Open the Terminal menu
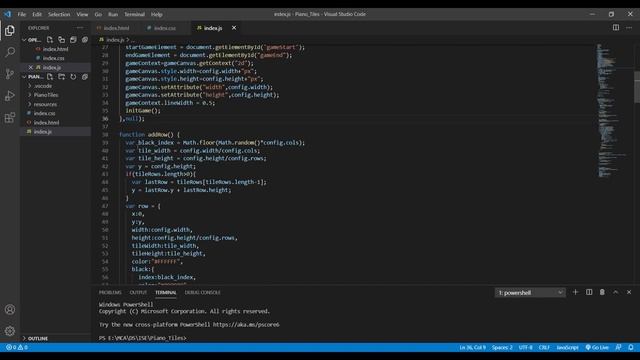640x360 pixels. (134, 14)
